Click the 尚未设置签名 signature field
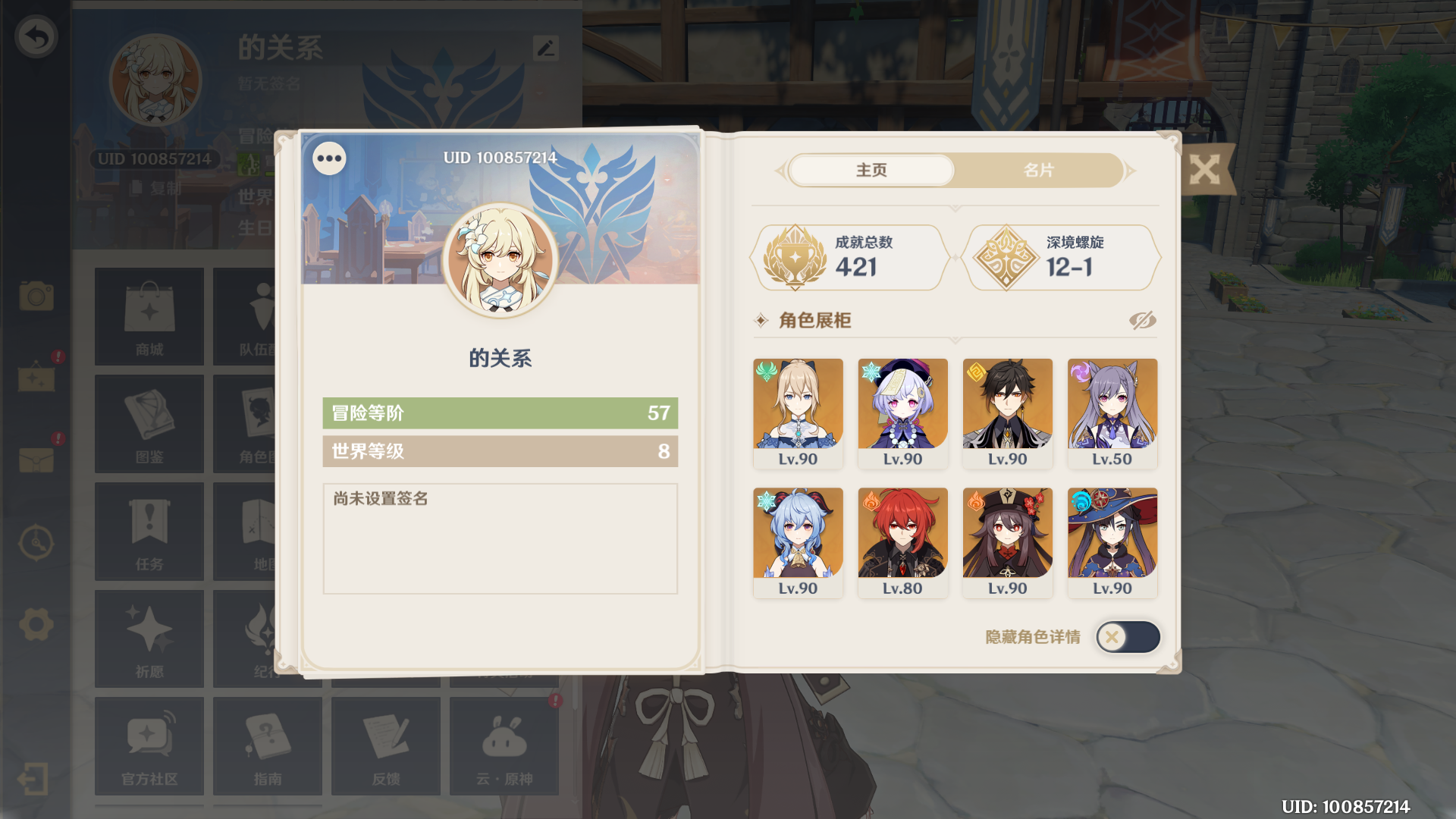Image resolution: width=1456 pixels, height=819 pixels. point(500,538)
